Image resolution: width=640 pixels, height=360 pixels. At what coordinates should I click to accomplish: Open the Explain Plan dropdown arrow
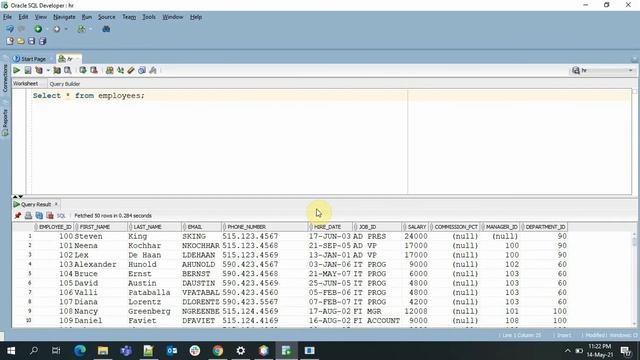pos(48,70)
